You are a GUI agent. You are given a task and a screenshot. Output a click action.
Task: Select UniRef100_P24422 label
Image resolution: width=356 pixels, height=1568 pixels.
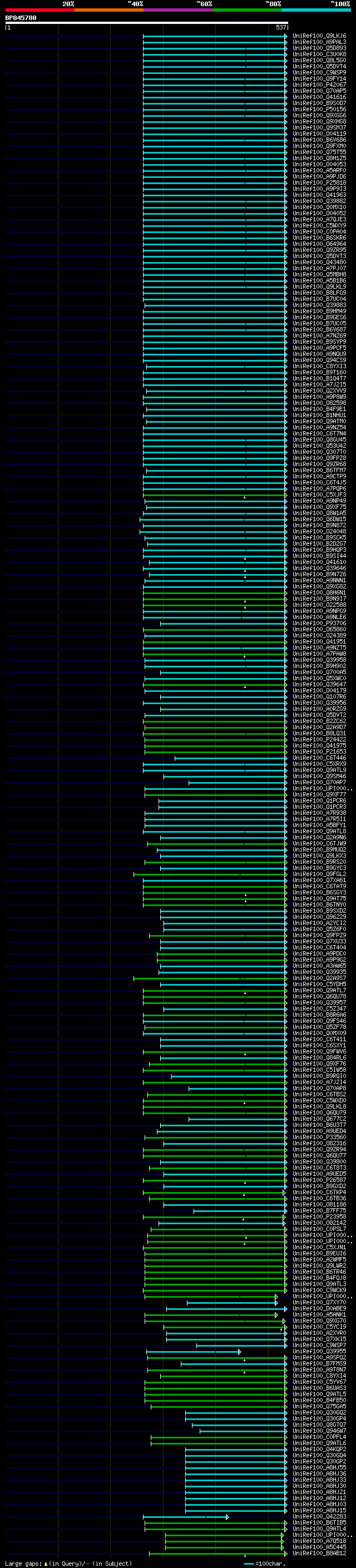click(x=319, y=740)
